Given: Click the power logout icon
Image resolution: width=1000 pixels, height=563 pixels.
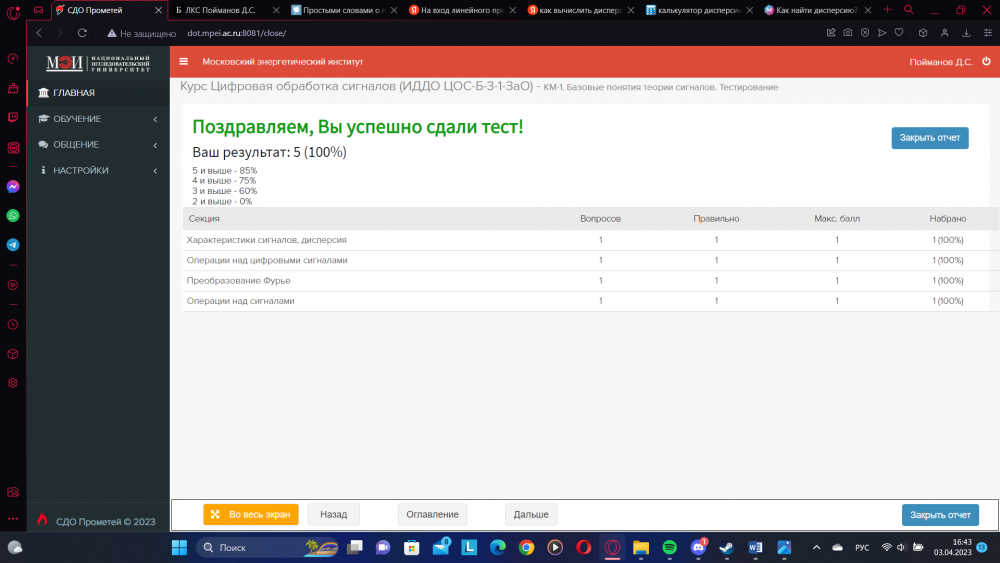Looking at the screenshot, I should pyautogui.click(x=986, y=61).
